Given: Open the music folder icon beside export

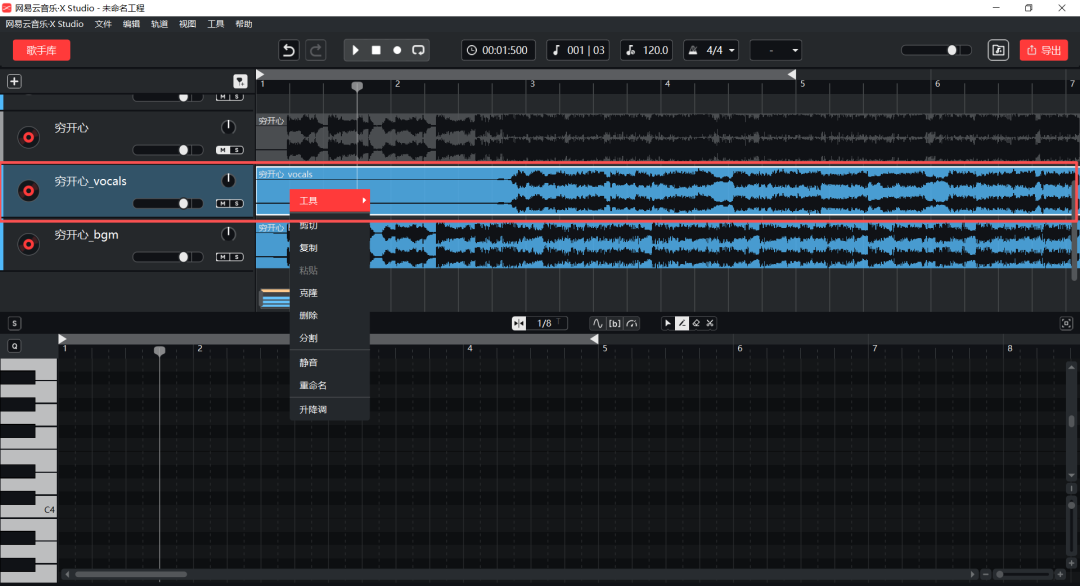Looking at the screenshot, I should pyautogui.click(x=997, y=50).
